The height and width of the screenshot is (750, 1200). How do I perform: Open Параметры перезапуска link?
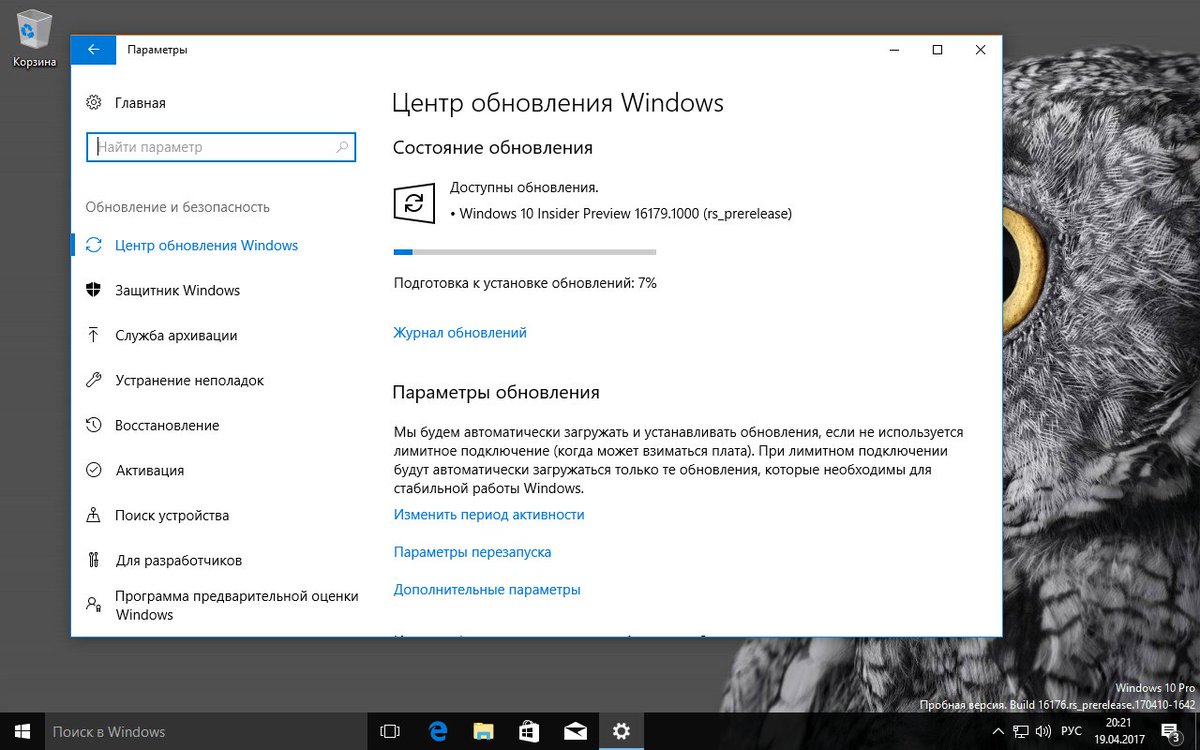point(472,552)
